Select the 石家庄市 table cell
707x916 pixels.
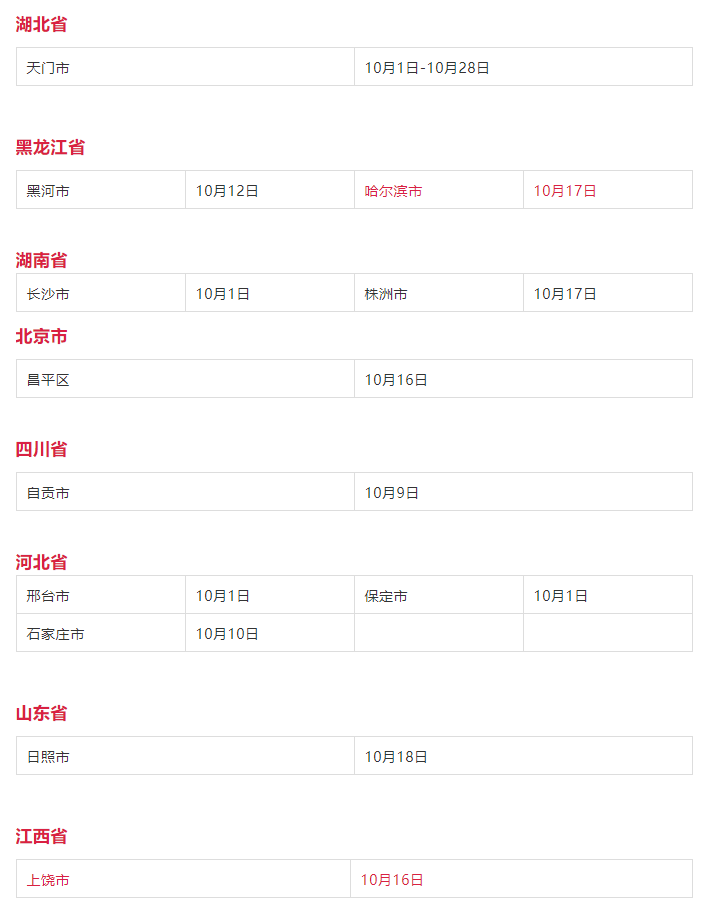(55, 634)
